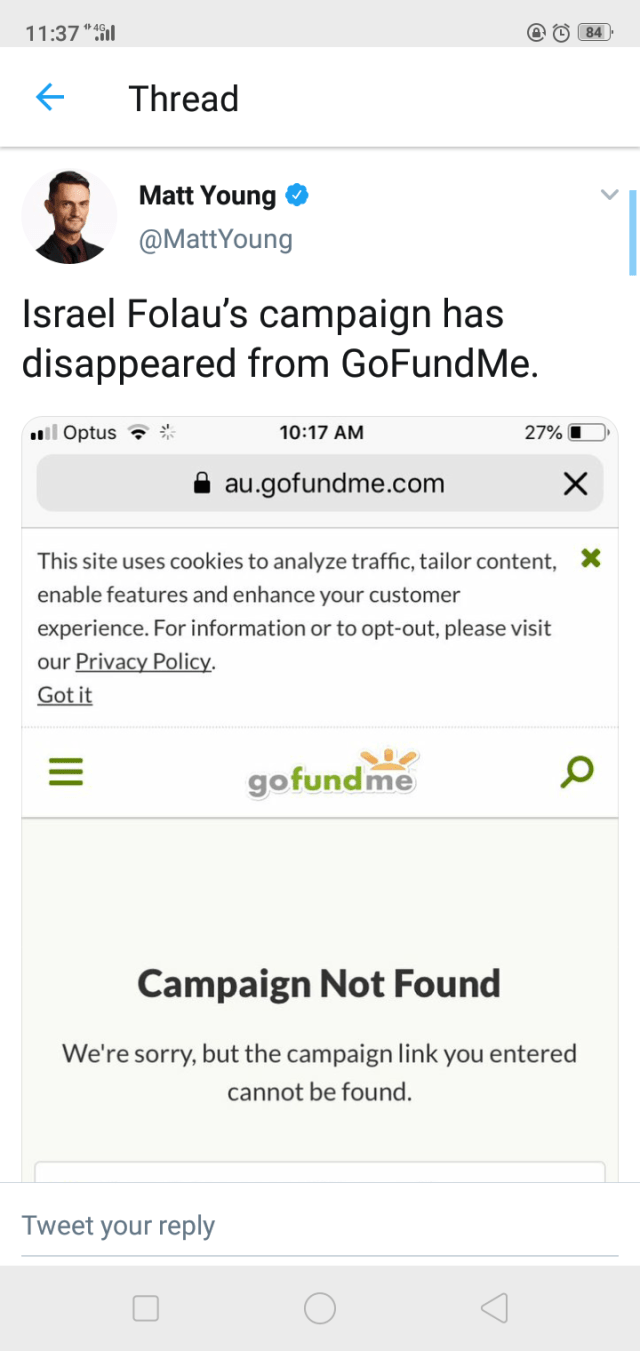Dismiss the cookie notice green X

pos(590,559)
